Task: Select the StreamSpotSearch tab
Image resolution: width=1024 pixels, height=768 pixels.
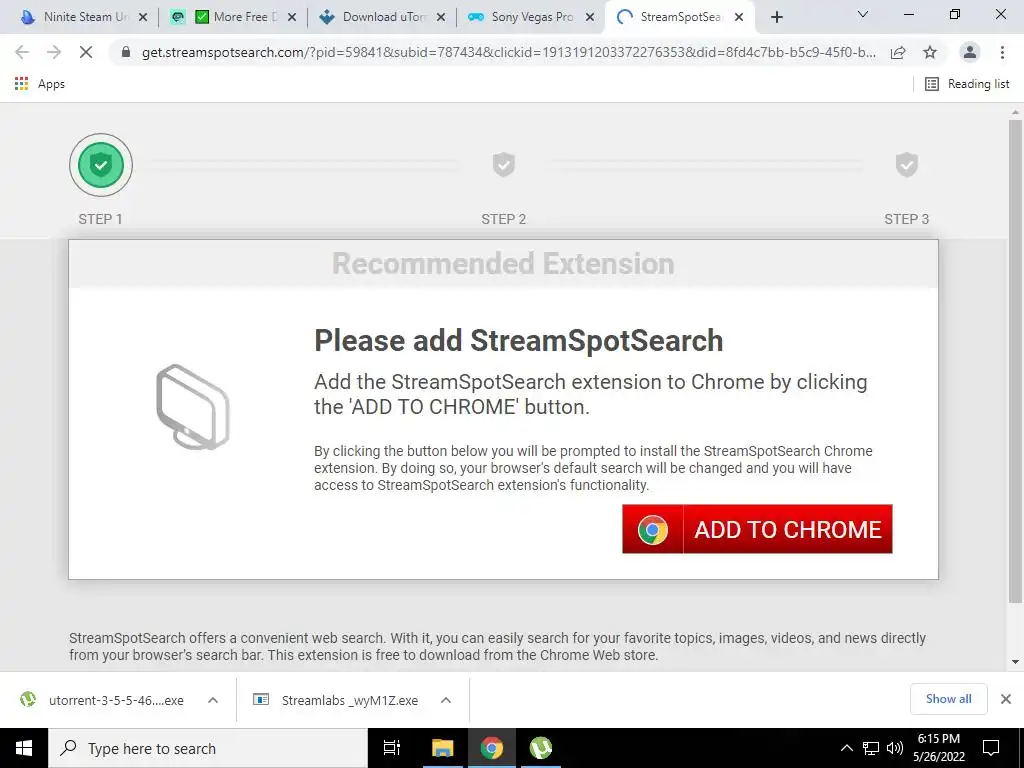Action: 679,17
